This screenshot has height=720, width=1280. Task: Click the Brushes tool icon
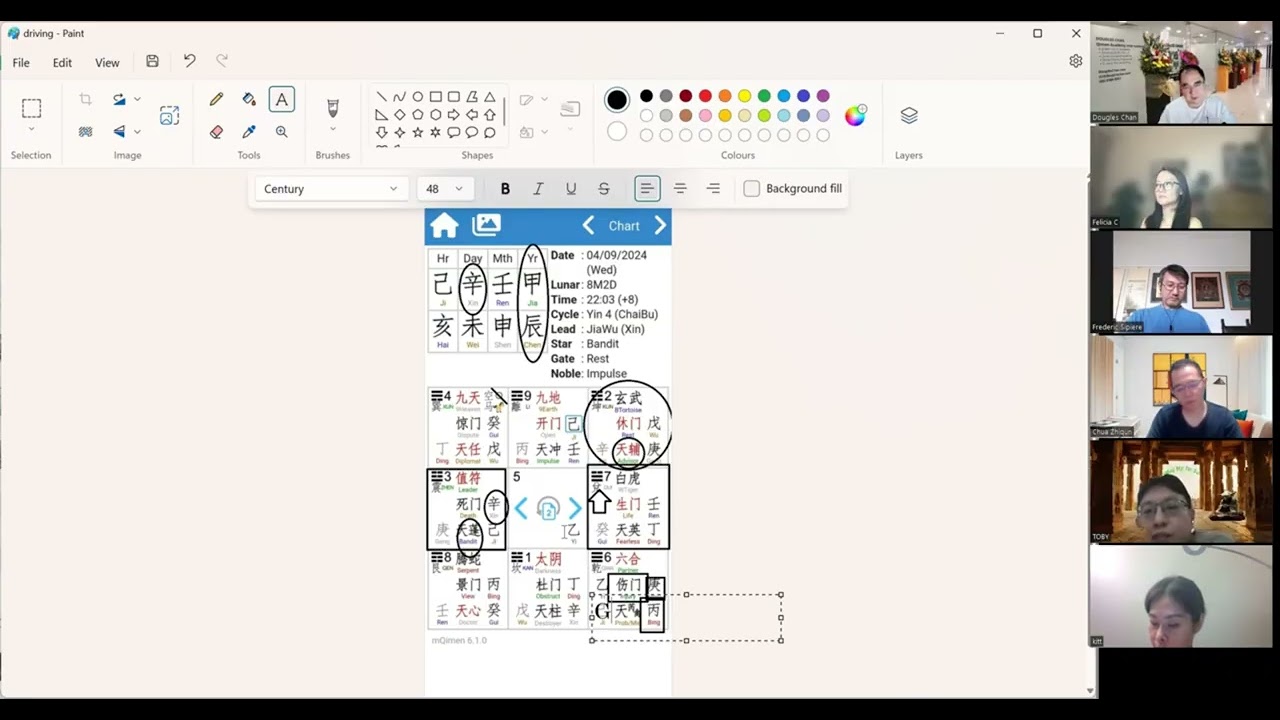pos(333,108)
